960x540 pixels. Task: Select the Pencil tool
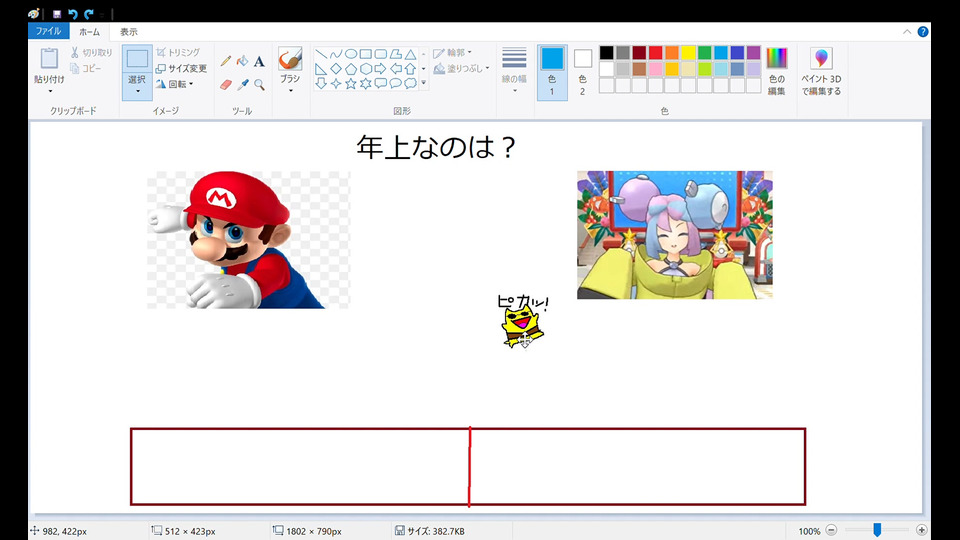pos(226,61)
